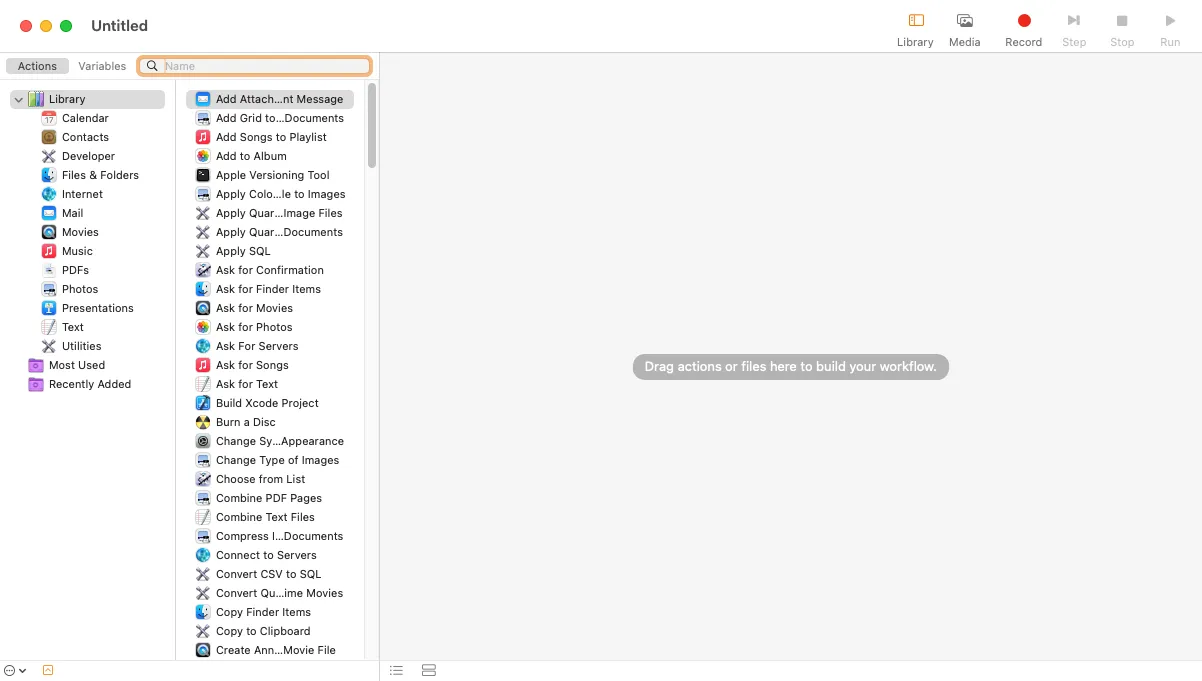Click the Step toolbar icon
The image size is (1202, 681).
pyautogui.click(x=1073, y=21)
